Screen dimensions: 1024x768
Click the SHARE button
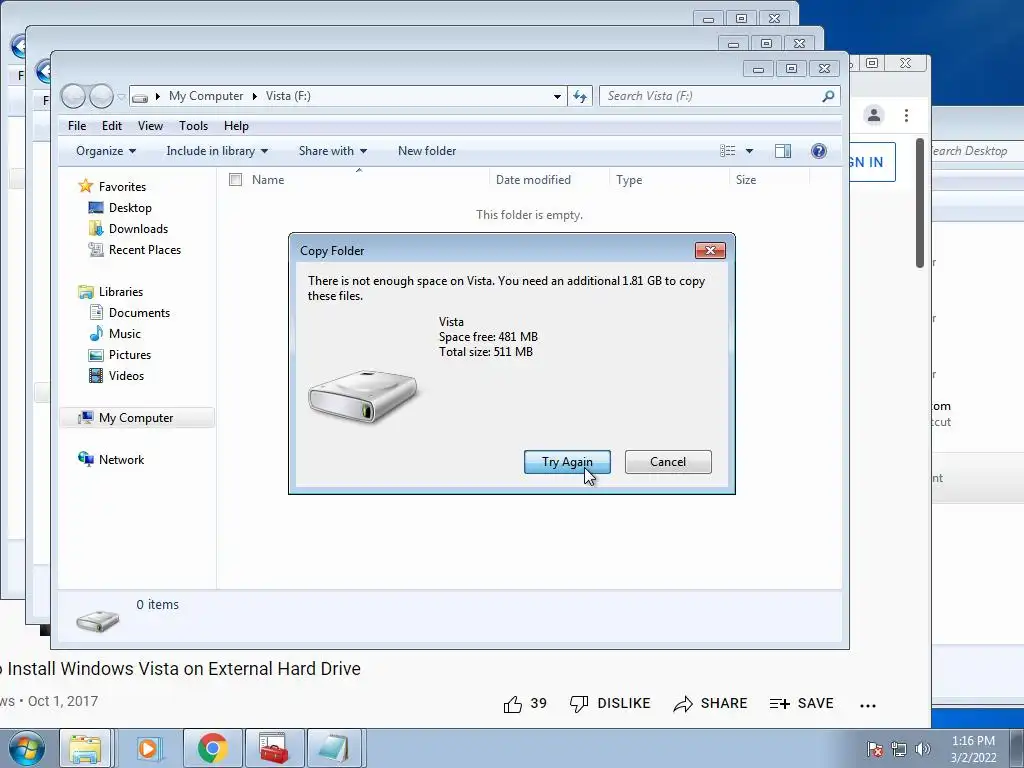click(x=711, y=703)
